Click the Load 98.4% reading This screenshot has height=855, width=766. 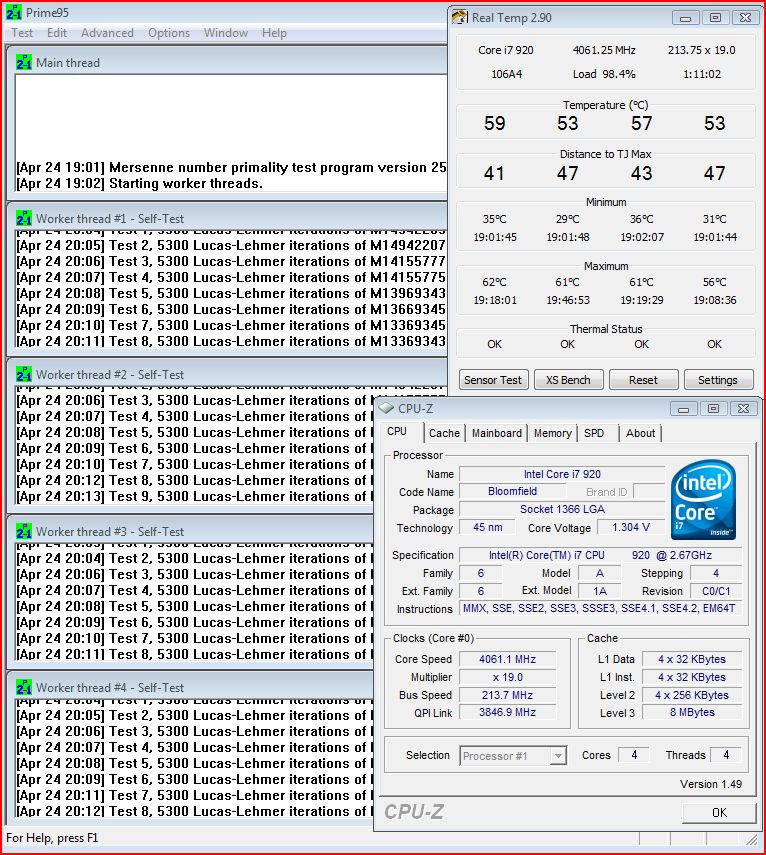604,74
